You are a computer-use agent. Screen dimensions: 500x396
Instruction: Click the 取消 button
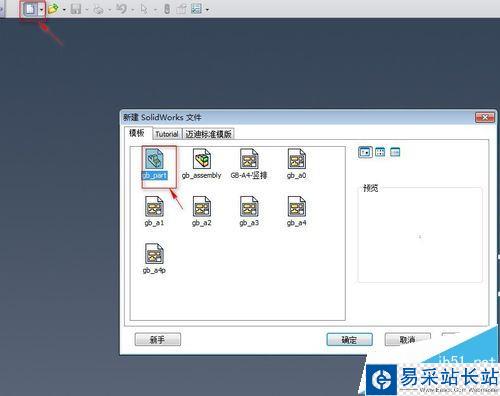click(x=408, y=340)
